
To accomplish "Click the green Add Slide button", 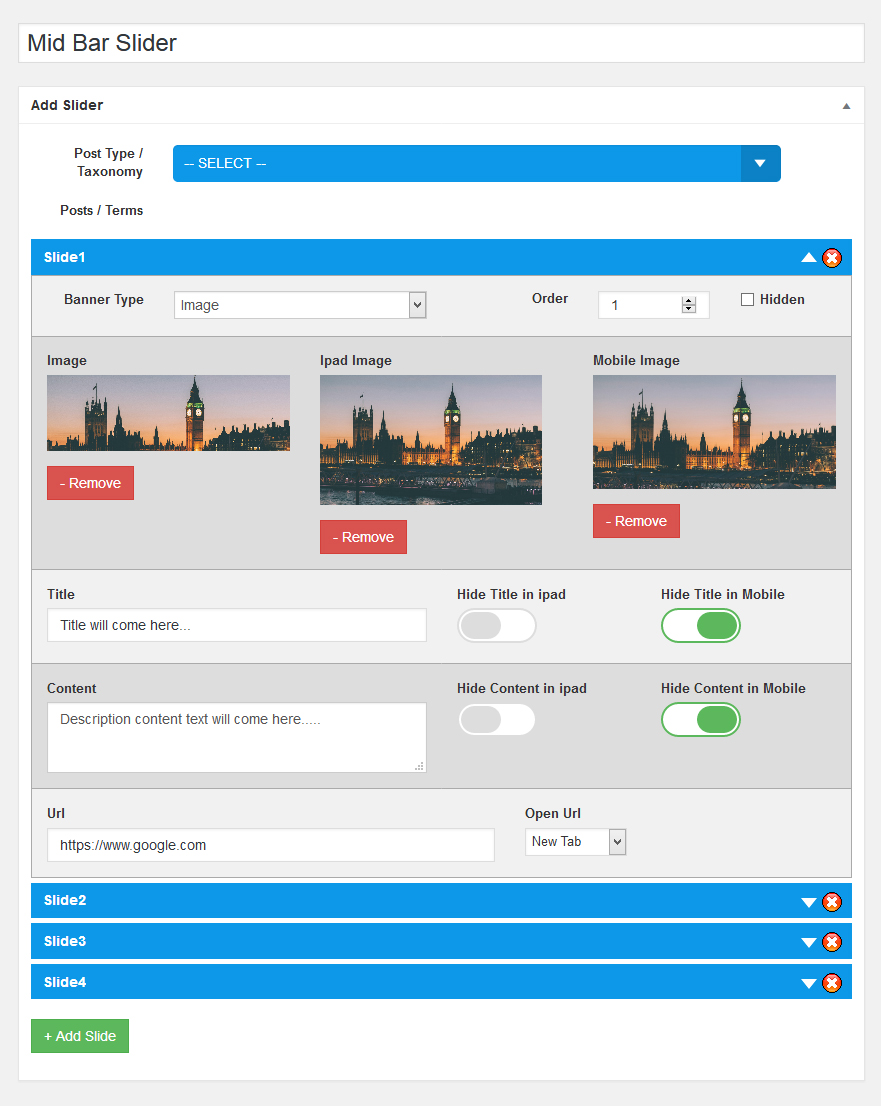I will (x=80, y=1036).
